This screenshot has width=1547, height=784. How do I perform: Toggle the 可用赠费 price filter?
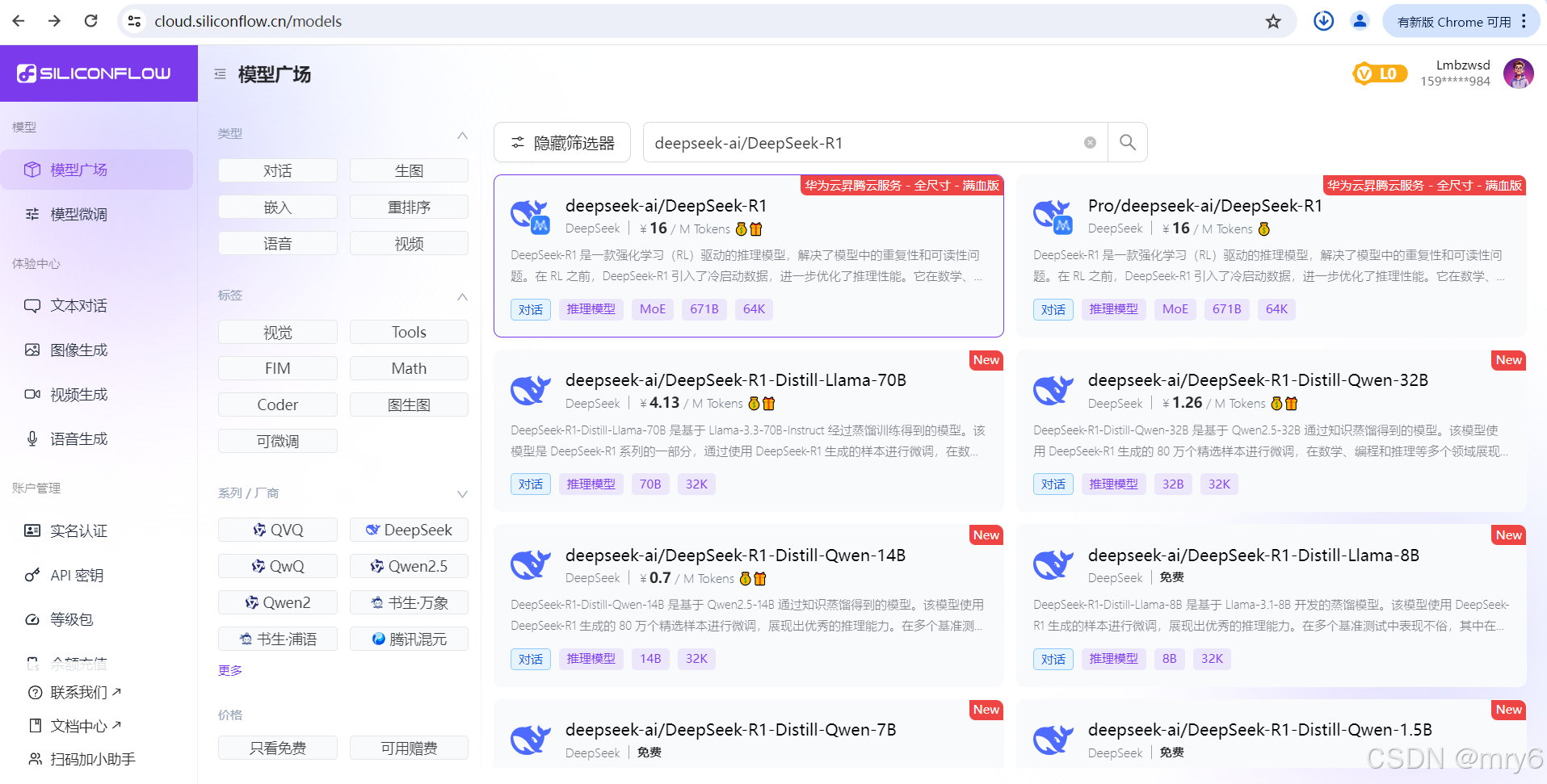point(409,748)
